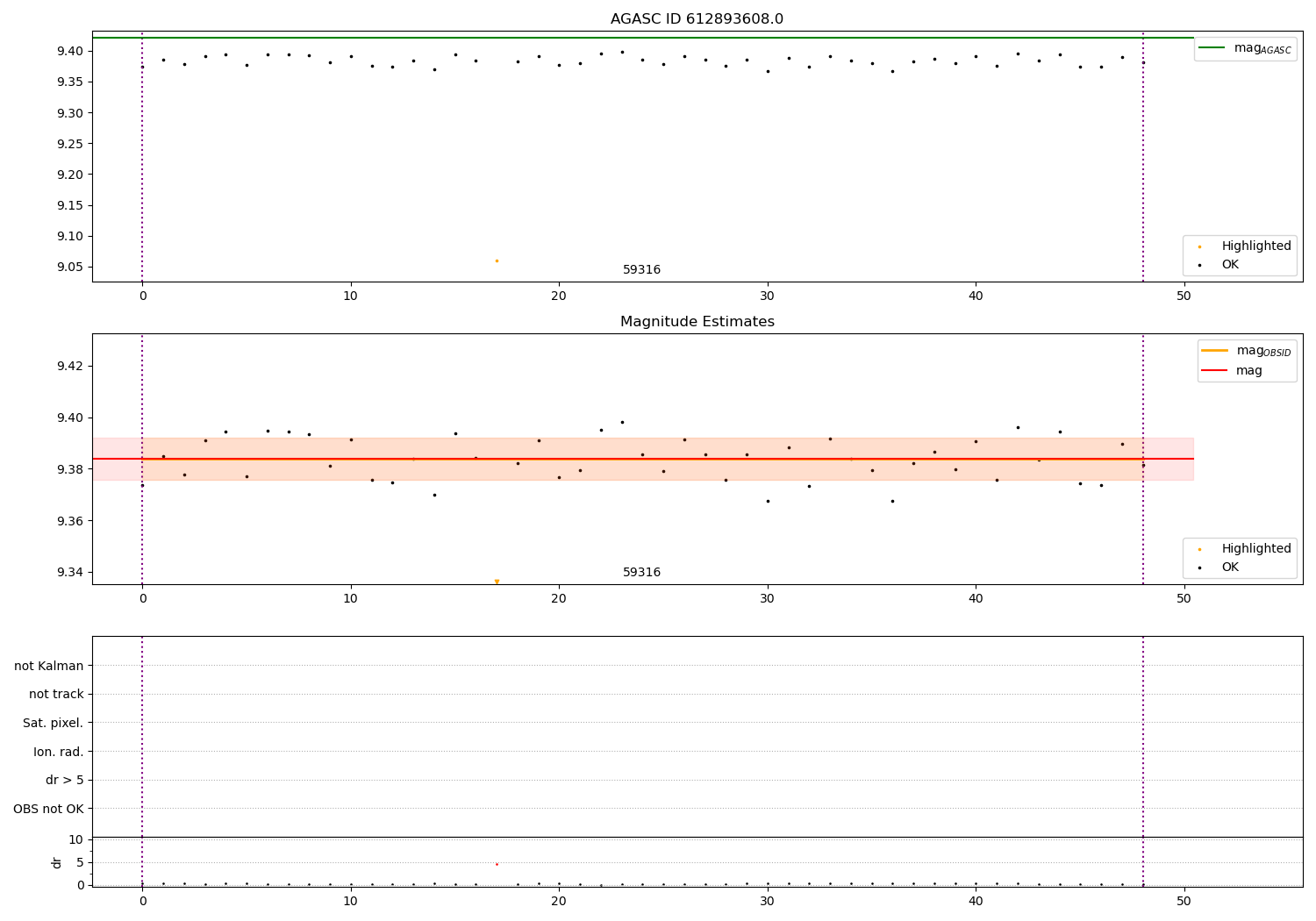Click the 9.36 y-tick label

[68, 521]
